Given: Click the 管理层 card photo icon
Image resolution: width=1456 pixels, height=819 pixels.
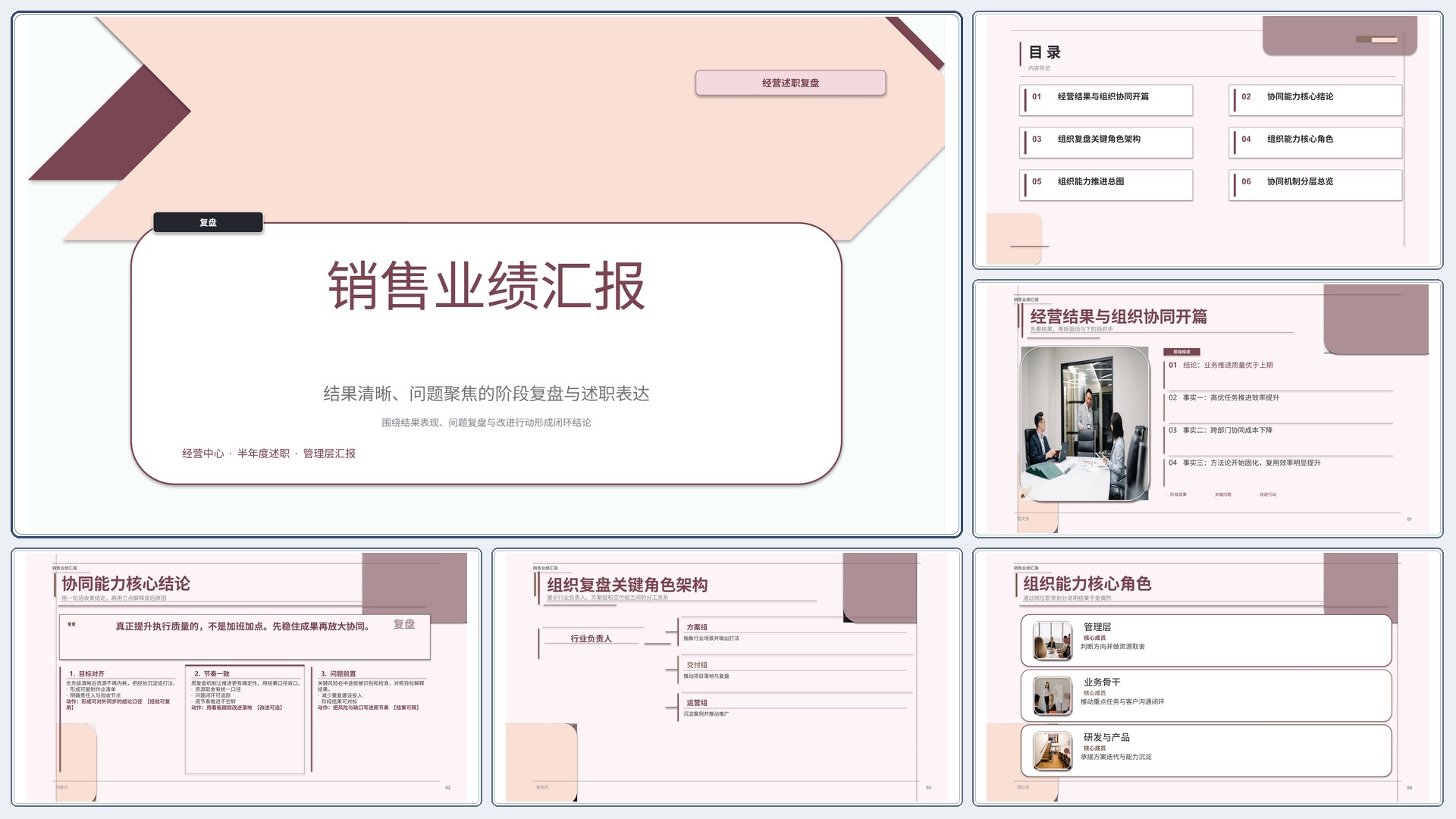Looking at the screenshot, I should 1053,641.
